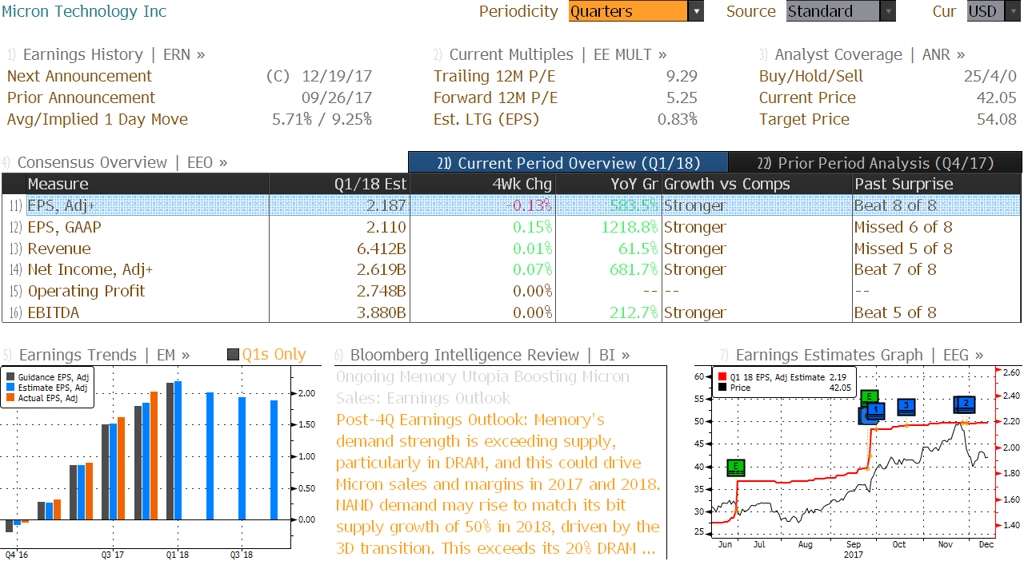Click Prior Announcement date 09/26/17

[336, 97]
